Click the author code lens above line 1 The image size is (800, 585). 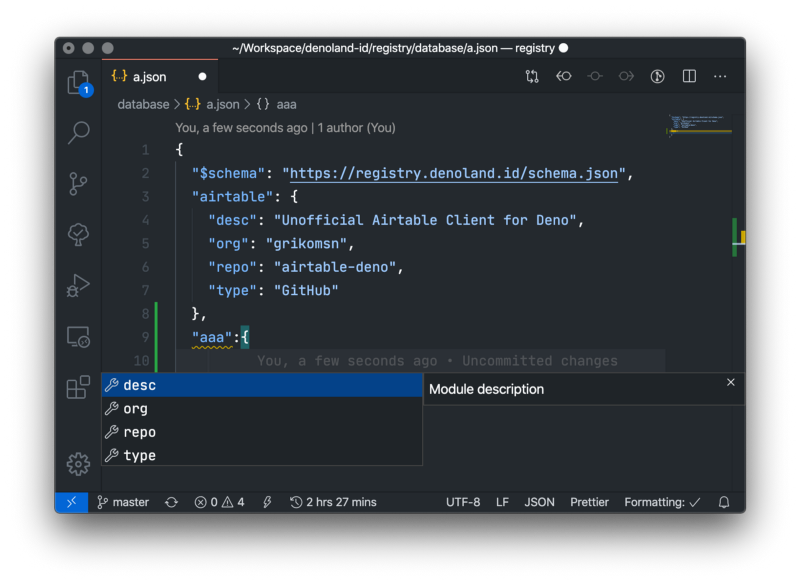(x=285, y=128)
